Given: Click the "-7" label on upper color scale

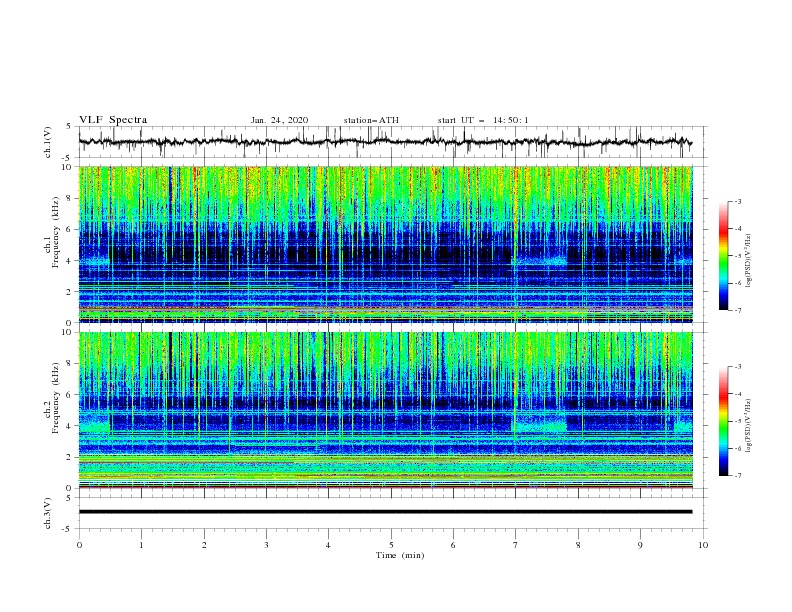Looking at the screenshot, I should 737,310.
